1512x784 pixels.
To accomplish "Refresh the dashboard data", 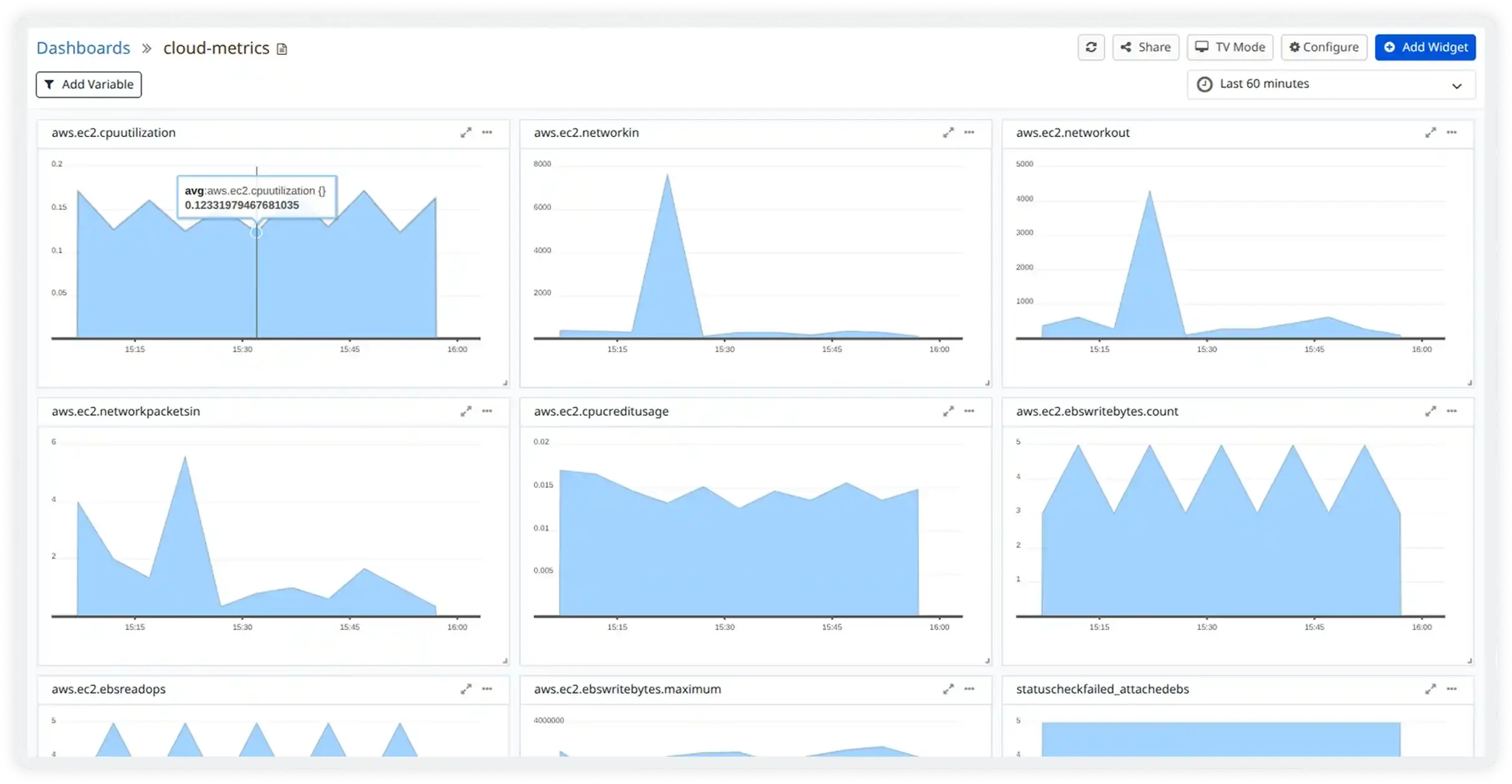I will click(1091, 47).
